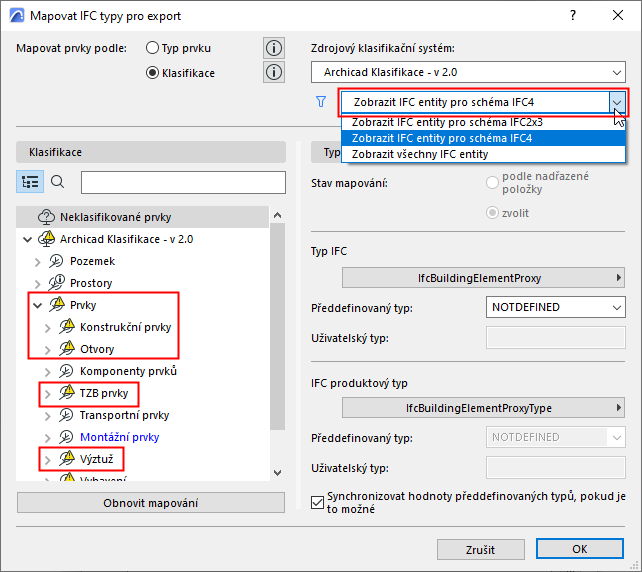Click the Obnovit mapování button
642x572 pixels.
(x=151, y=503)
